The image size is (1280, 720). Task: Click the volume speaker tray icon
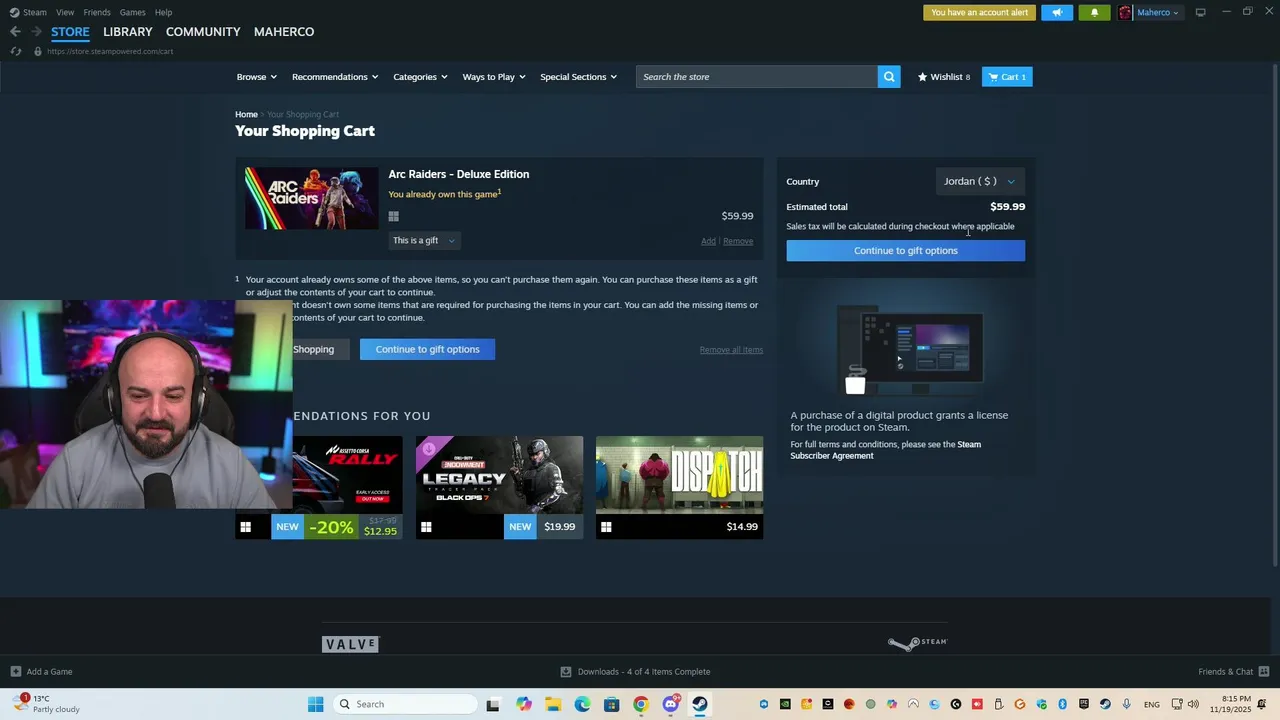click(x=1193, y=704)
